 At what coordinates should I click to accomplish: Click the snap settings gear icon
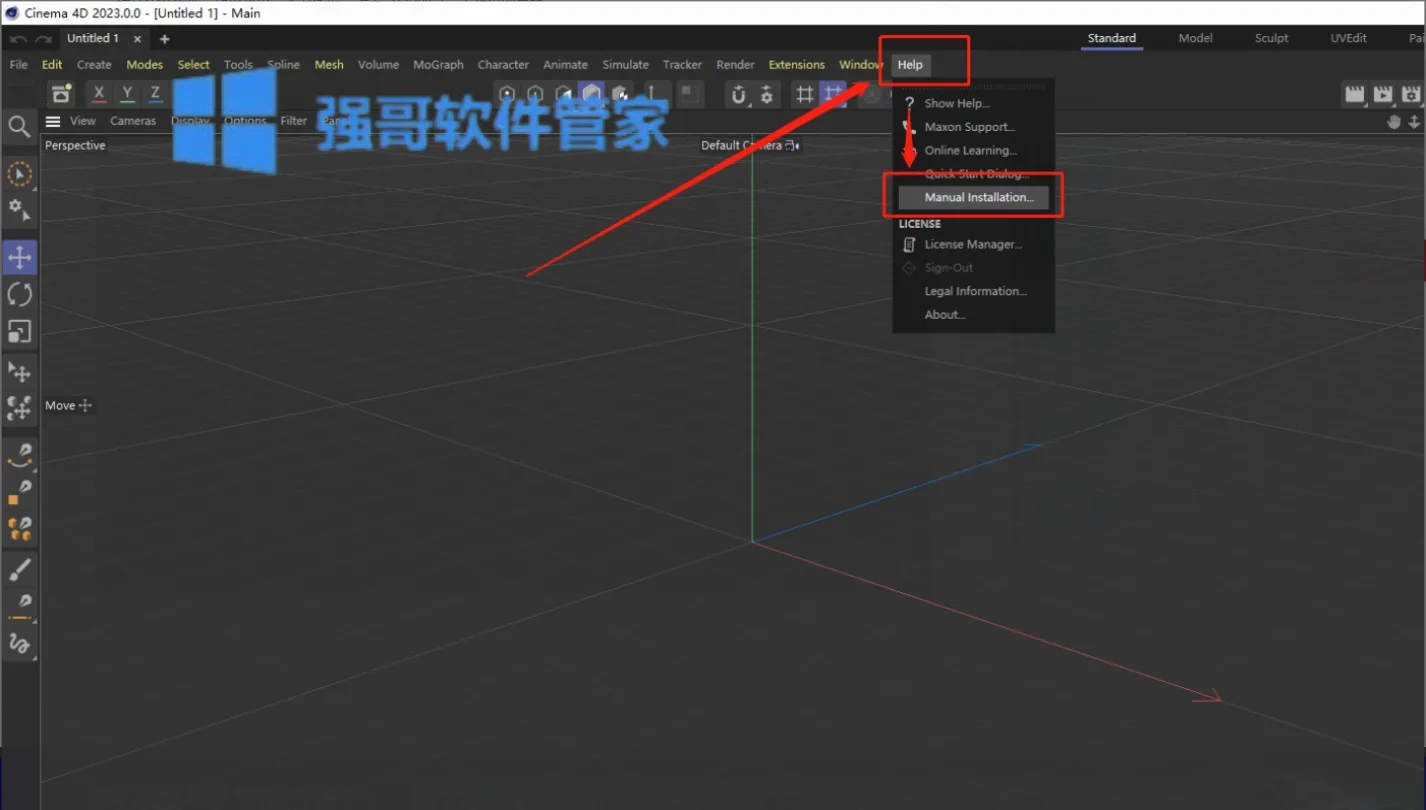tap(767, 95)
